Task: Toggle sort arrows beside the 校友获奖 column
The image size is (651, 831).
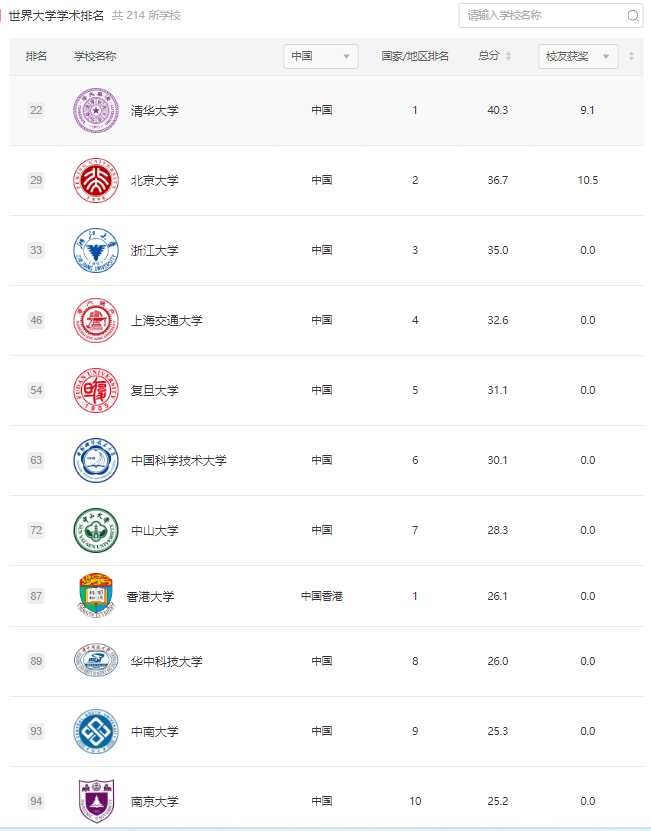Action: 631,57
